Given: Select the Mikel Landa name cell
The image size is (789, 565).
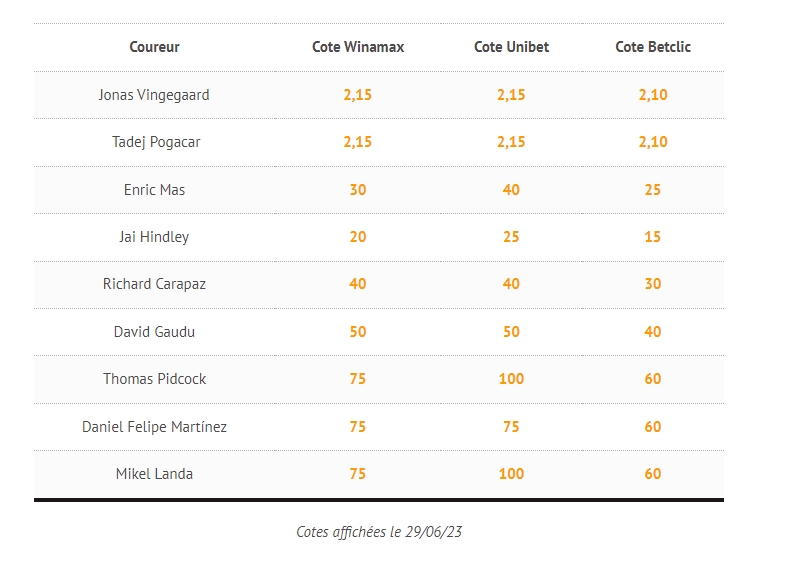Looking at the screenshot, I should coord(154,474).
